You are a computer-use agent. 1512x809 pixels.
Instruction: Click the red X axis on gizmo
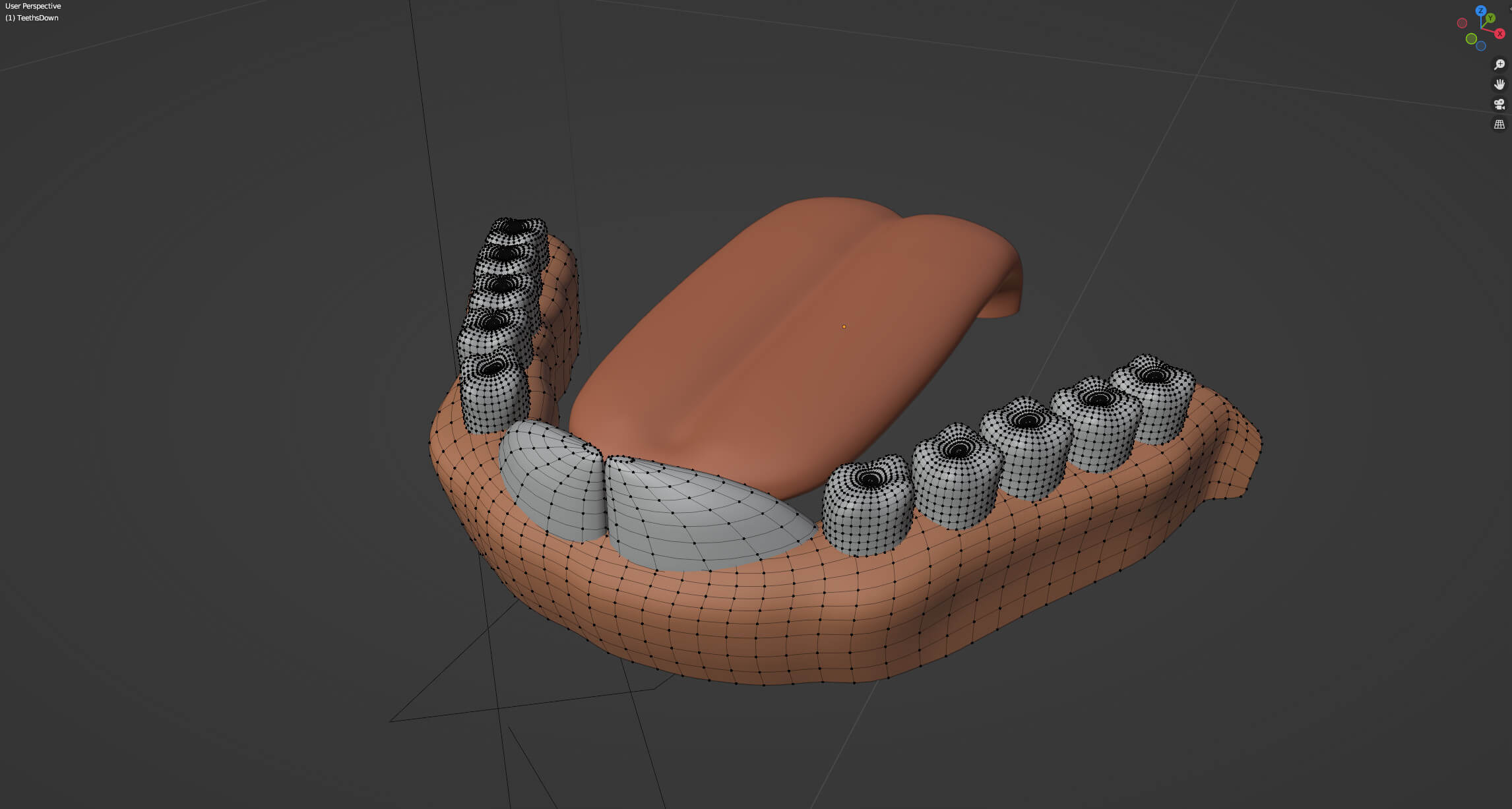(1499, 34)
